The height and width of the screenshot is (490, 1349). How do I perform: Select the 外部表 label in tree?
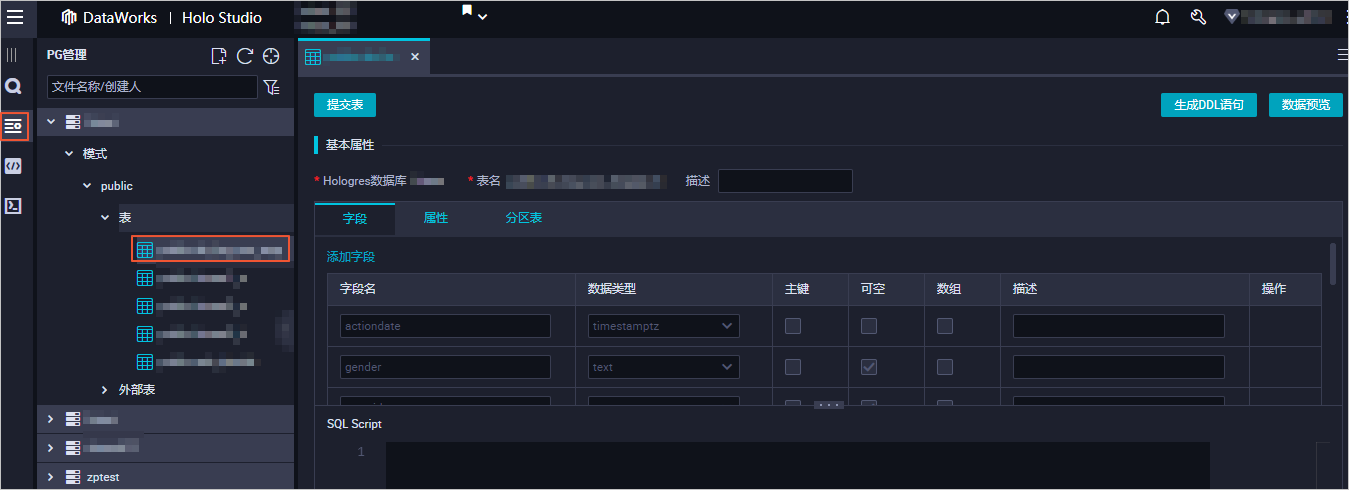[x=137, y=389]
